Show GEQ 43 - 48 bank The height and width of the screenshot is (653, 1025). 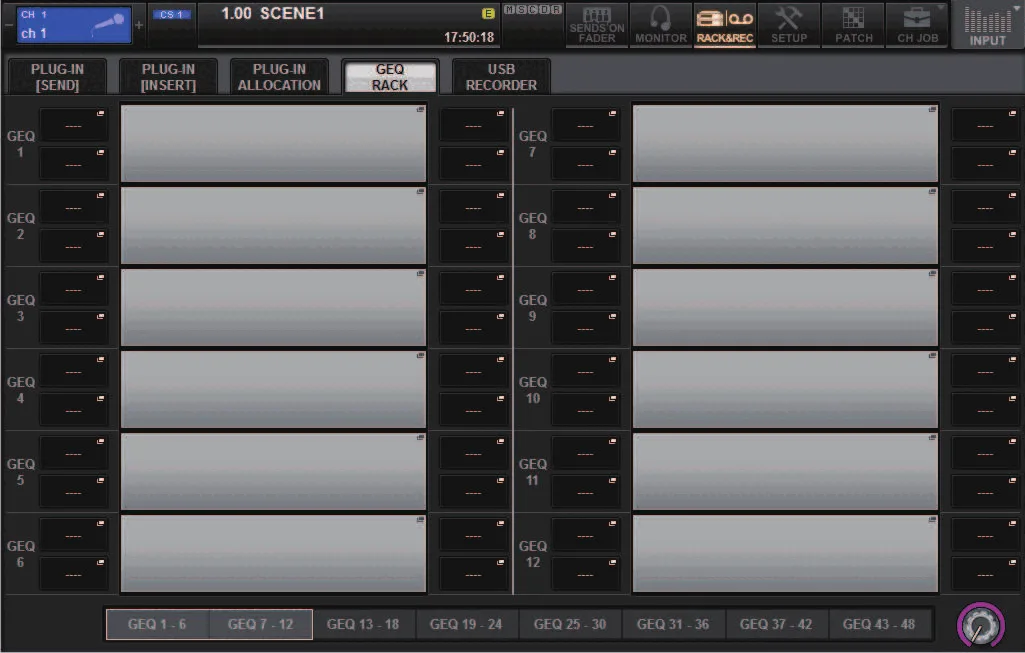(879, 624)
